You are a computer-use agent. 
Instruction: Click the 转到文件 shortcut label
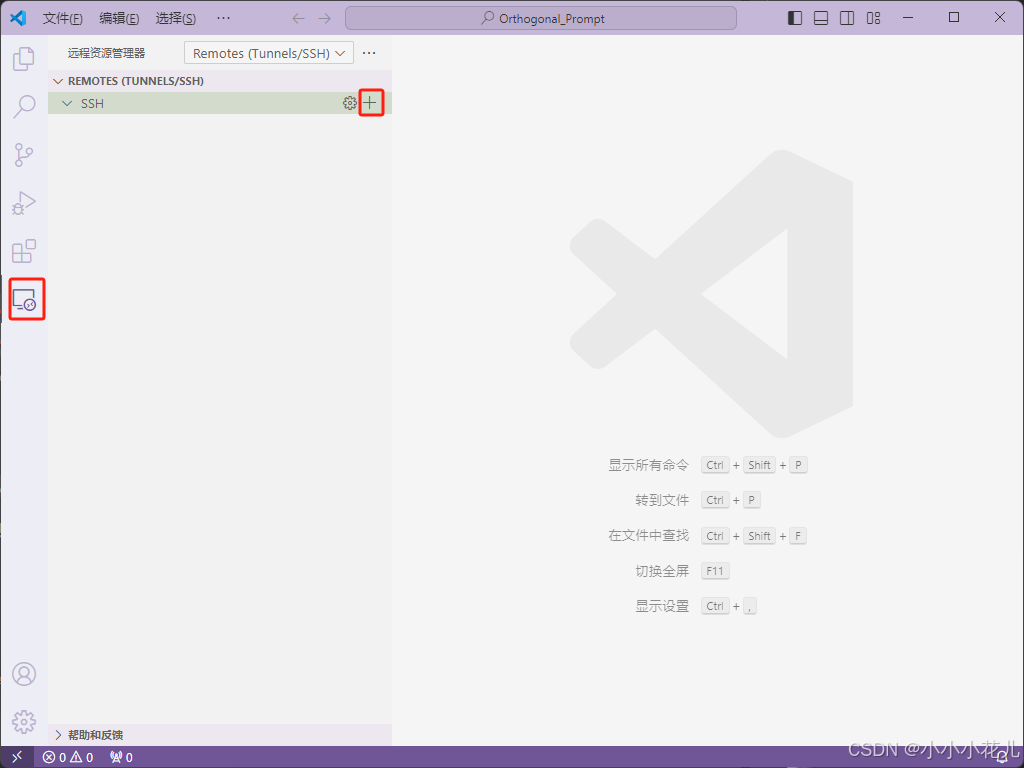pyautogui.click(x=662, y=500)
